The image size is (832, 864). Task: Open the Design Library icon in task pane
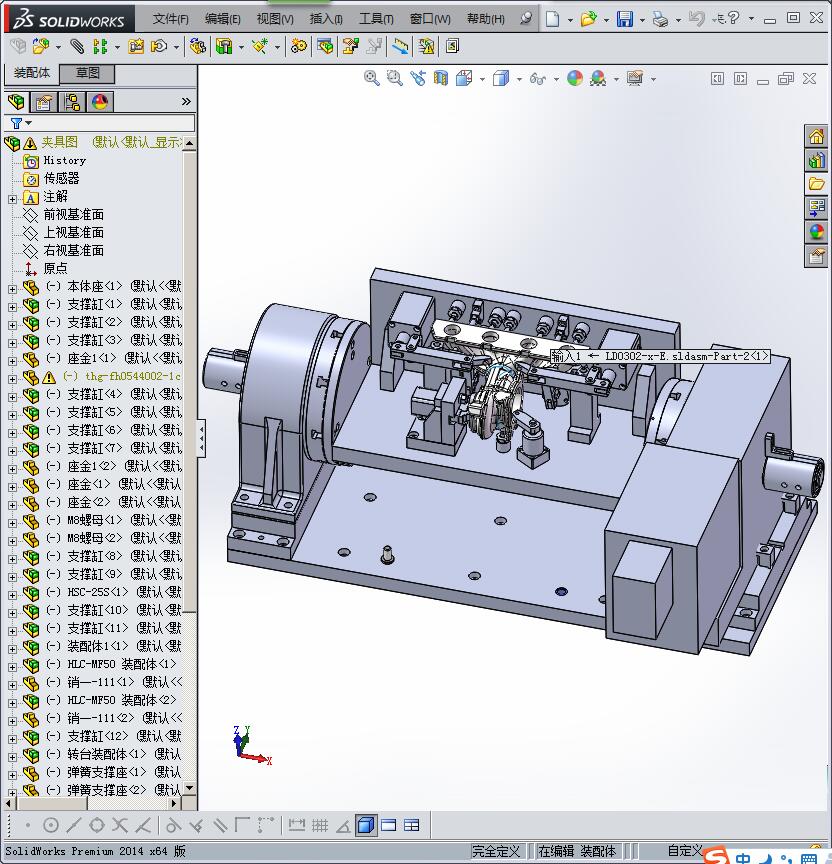(x=816, y=160)
